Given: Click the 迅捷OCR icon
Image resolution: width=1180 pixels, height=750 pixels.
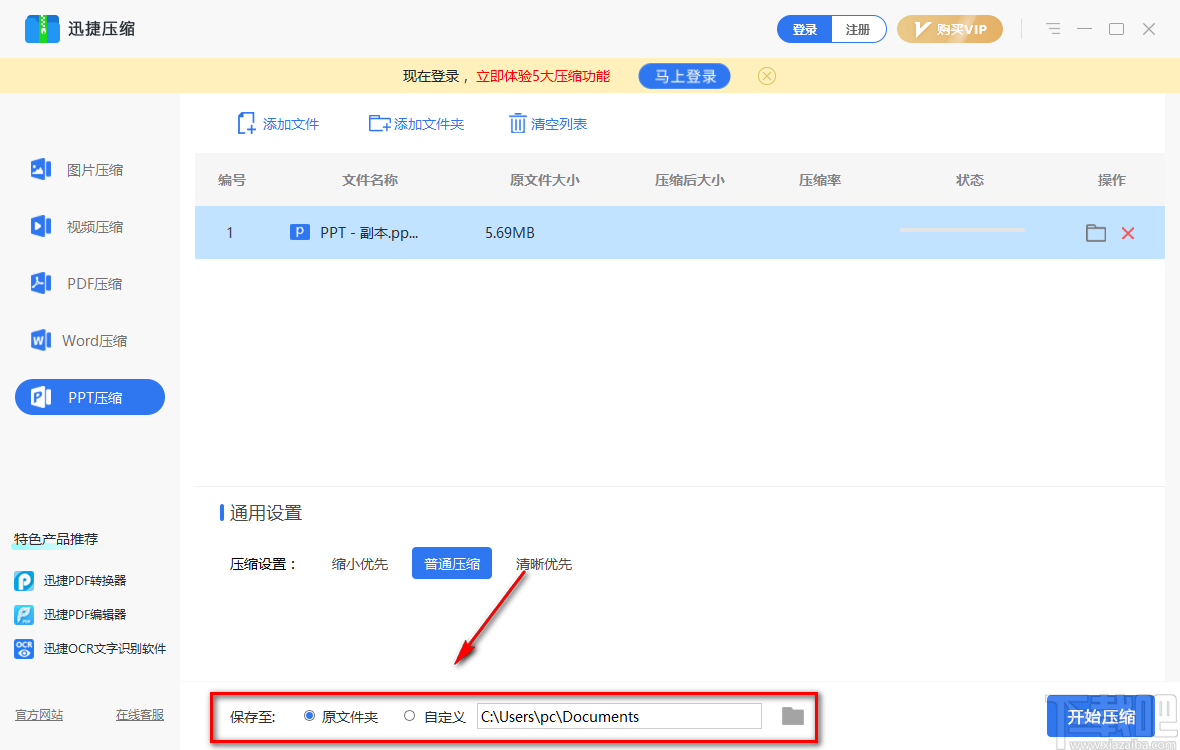Looking at the screenshot, I should point(24,648).
